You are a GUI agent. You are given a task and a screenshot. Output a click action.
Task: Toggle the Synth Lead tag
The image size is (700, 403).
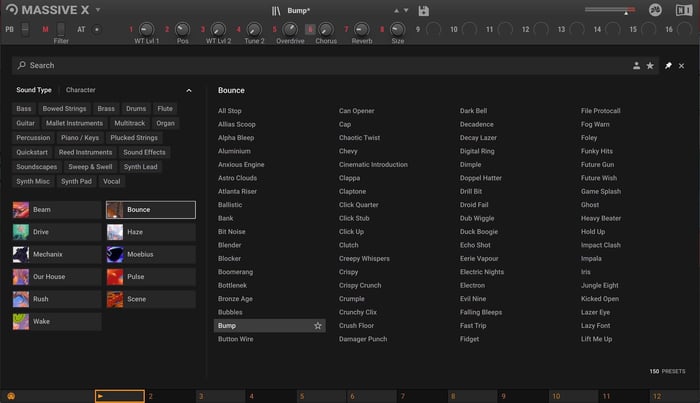click(141, 167)
